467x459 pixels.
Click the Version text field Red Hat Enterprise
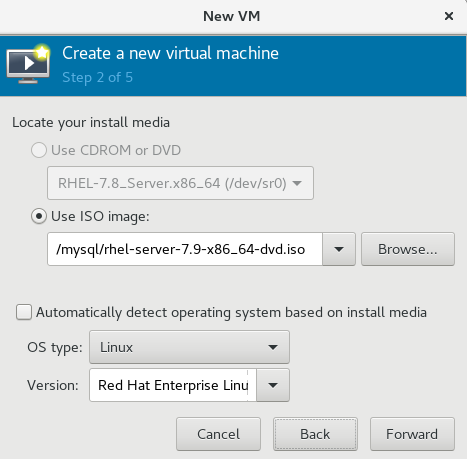tap(173, 385)
